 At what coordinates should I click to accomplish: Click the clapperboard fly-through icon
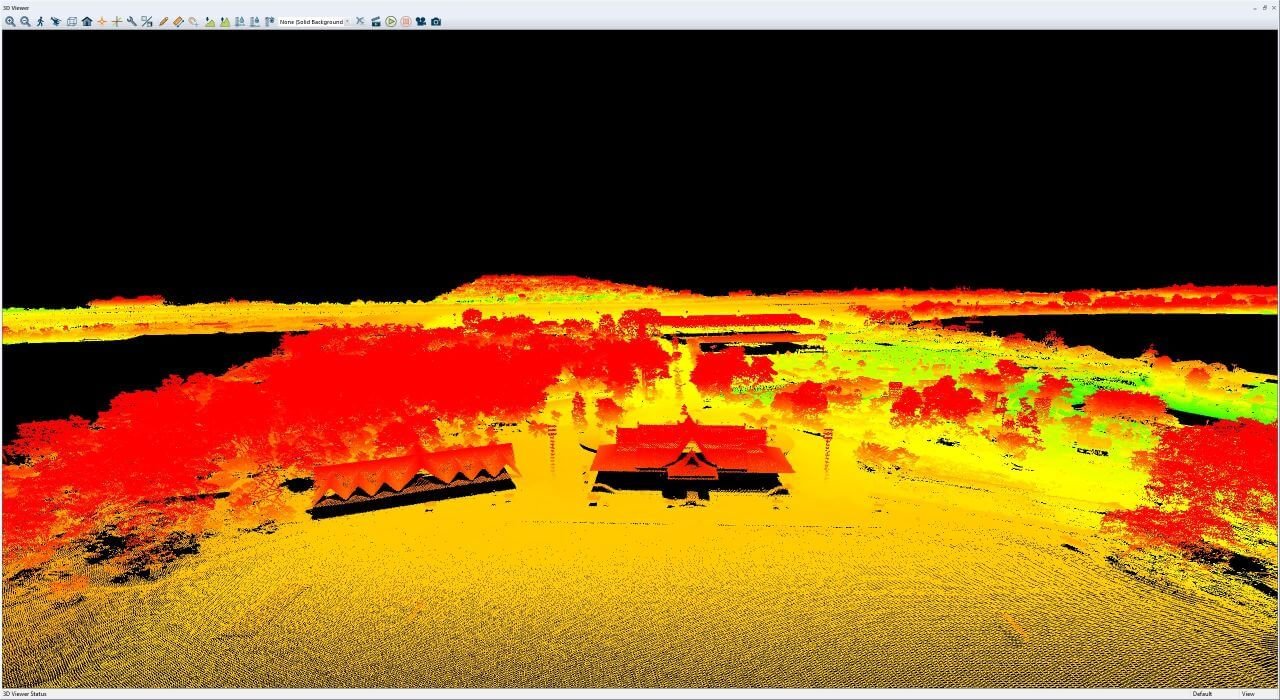click(x=376, y=21)
